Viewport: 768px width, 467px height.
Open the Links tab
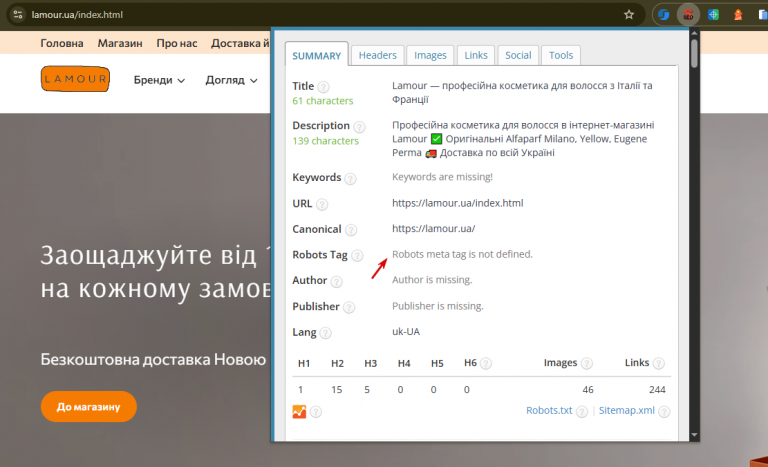[476, 55]
